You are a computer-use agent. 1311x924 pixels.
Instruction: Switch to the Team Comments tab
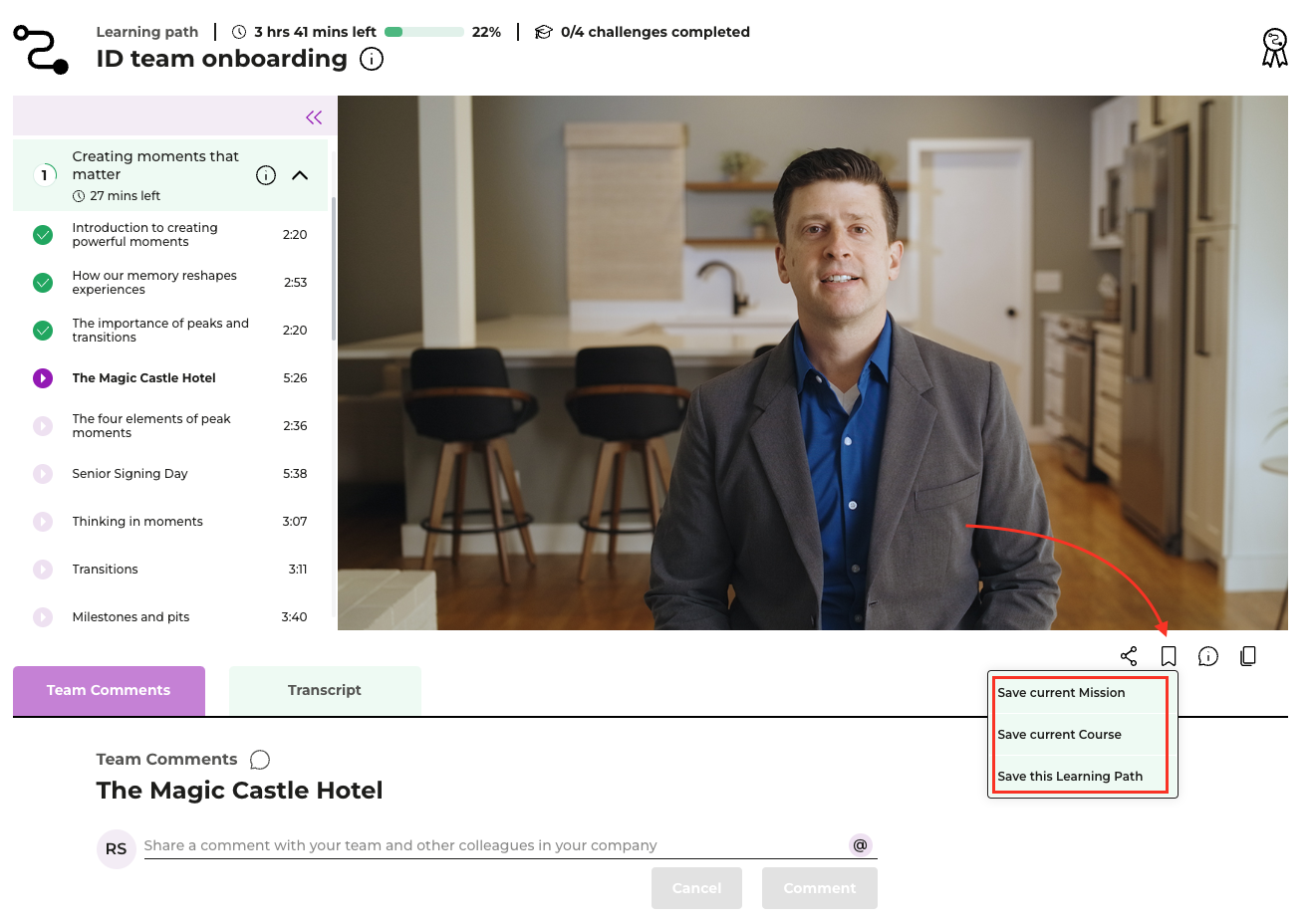[109, 690]
